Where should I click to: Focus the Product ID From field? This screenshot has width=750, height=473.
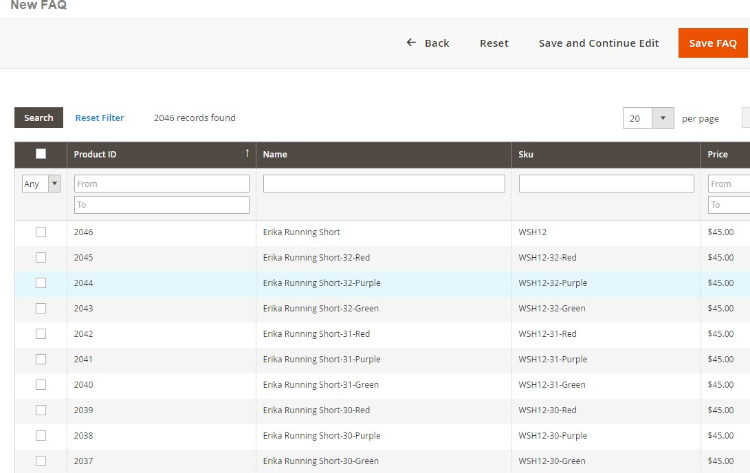[161, 184]
